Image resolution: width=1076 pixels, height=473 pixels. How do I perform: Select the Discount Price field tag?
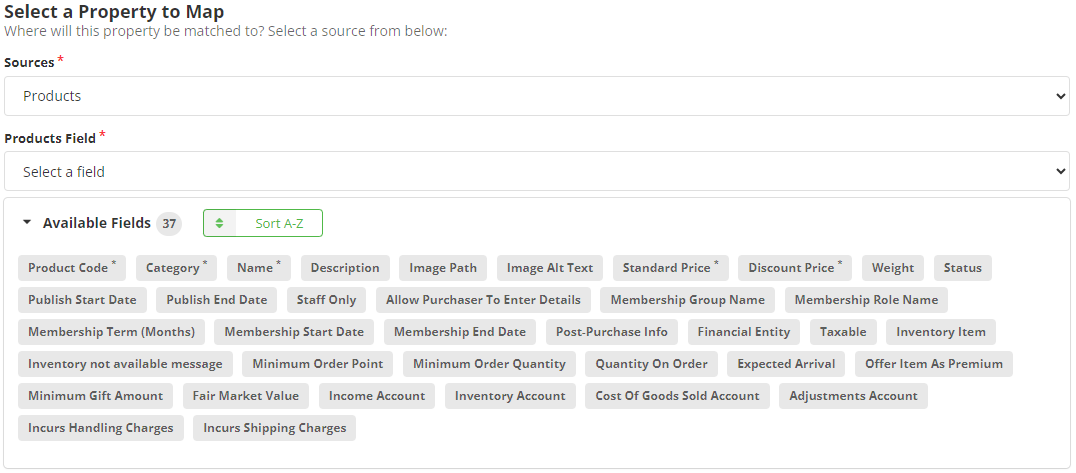[x=795, y=268]
